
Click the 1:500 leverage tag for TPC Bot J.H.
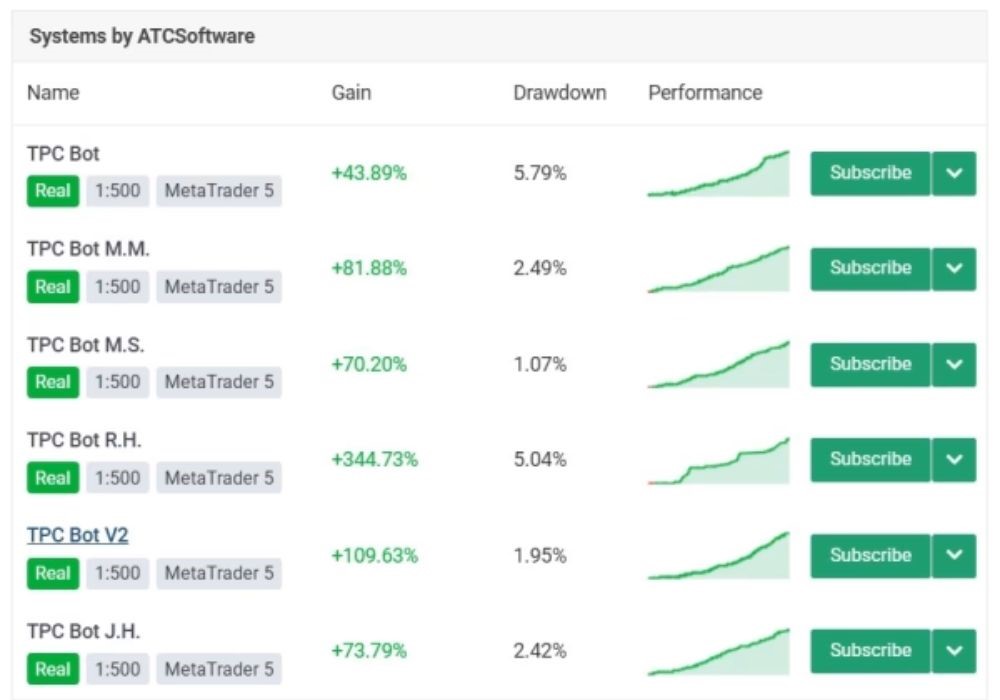[117, 669]
